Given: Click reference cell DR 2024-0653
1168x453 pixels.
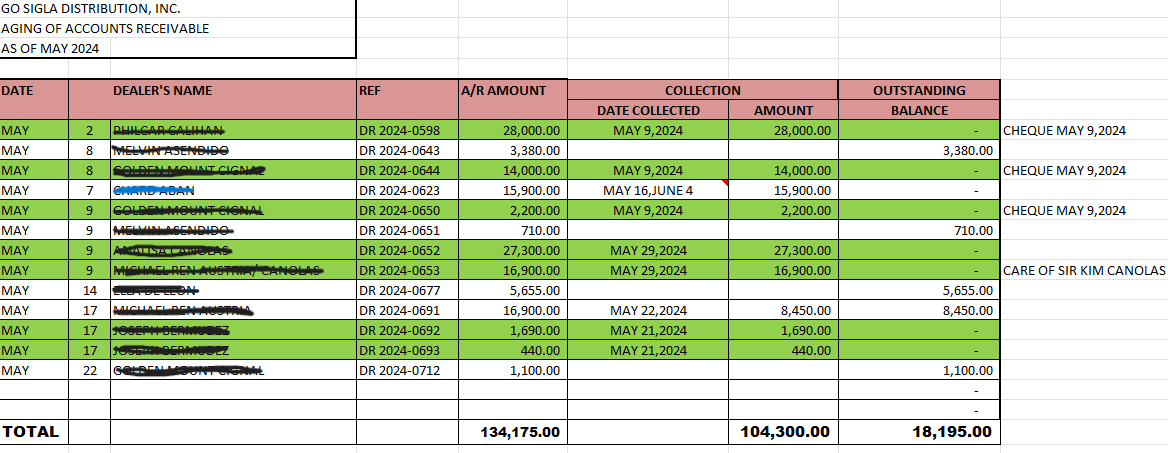Looking at the screenshot, I should click(x=407, y=270).
